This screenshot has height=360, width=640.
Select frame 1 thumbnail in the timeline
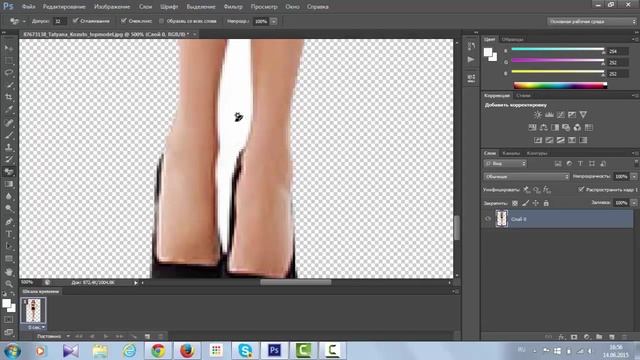pyautogui.click(x=33, y=310)
